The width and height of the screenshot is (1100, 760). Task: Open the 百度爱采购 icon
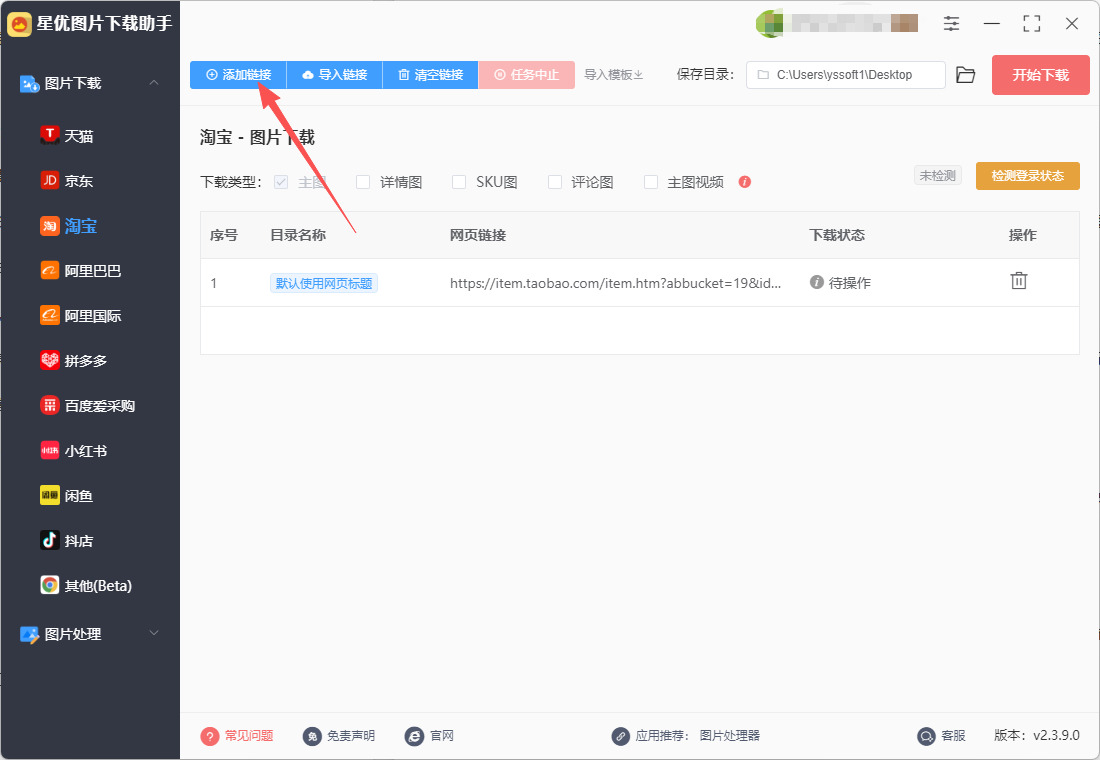tap(50, 405)
